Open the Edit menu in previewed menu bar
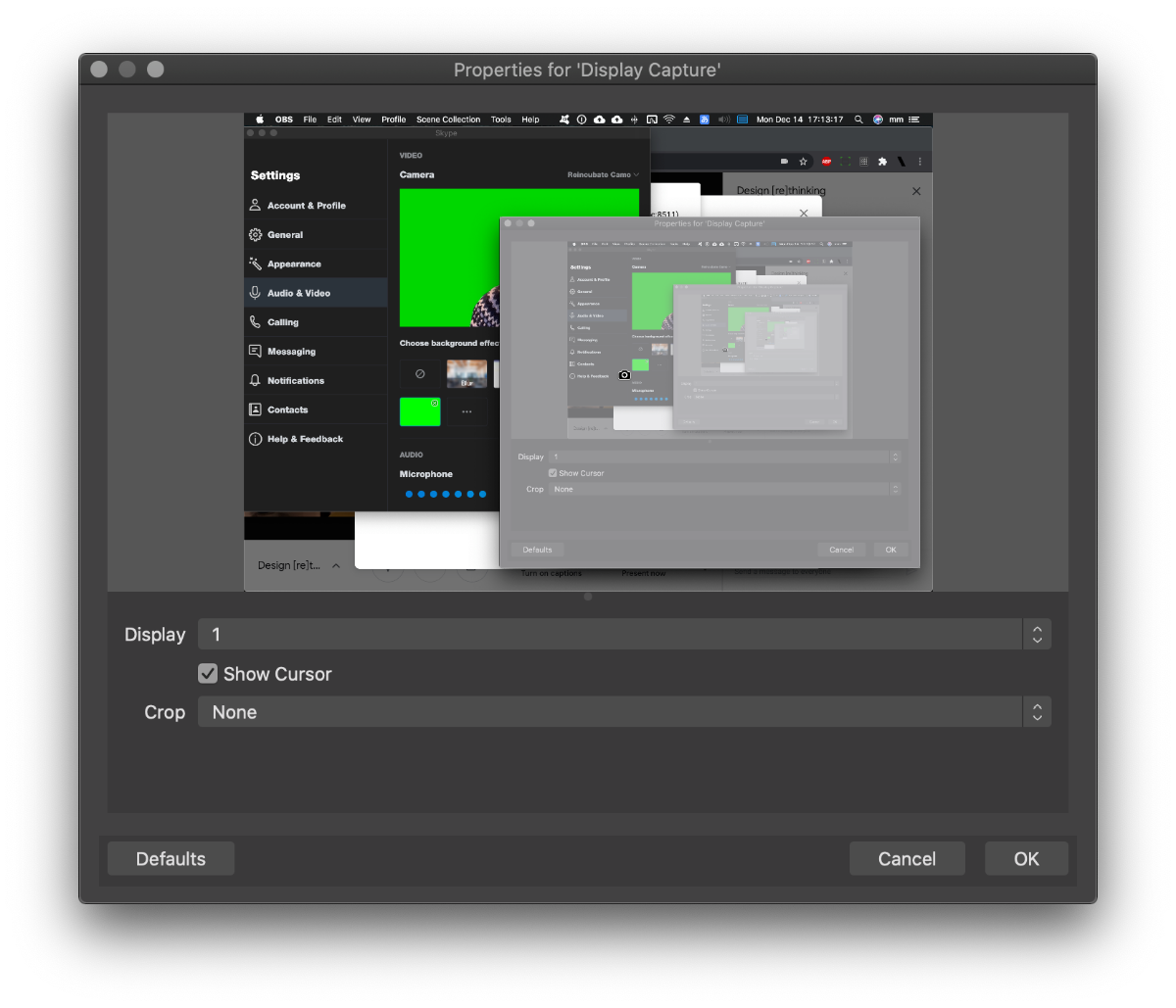Image resolution: width=1176 pixels, height=1008 pixels. (x=334, y=120)
